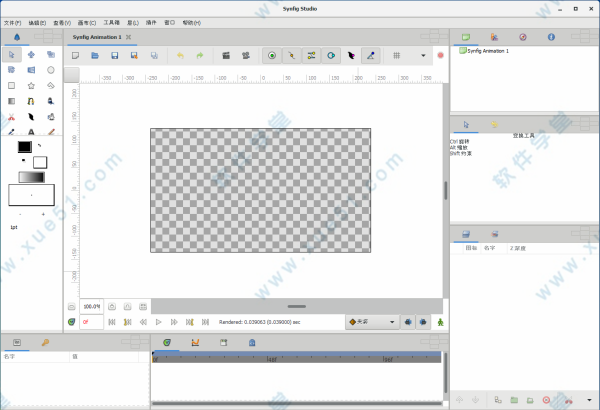This screenshot has height=410, width=600.
Task: Switch to Synfig Animation 1 document tab
Action: pyautogui.click(x=97, y=37)
